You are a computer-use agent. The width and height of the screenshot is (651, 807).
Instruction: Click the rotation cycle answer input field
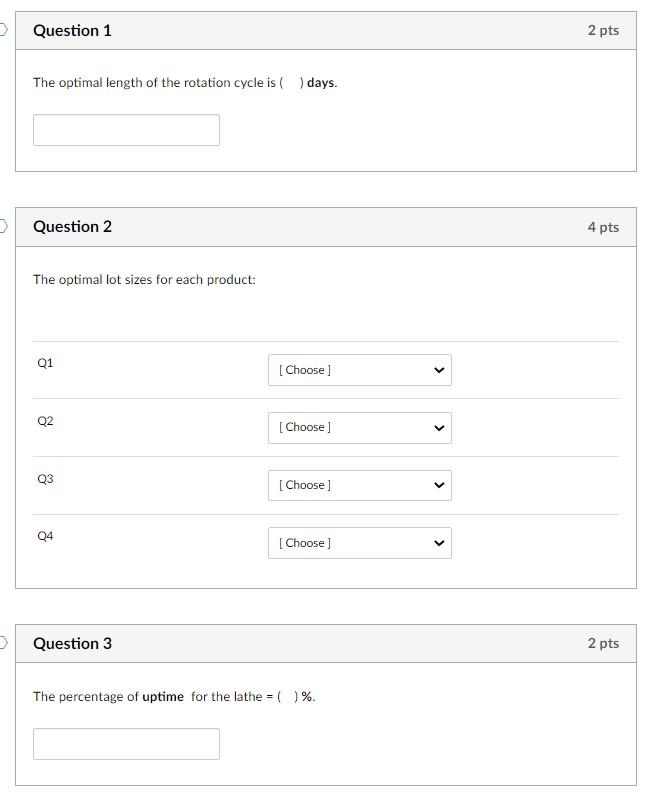click(x=126, y=129)
